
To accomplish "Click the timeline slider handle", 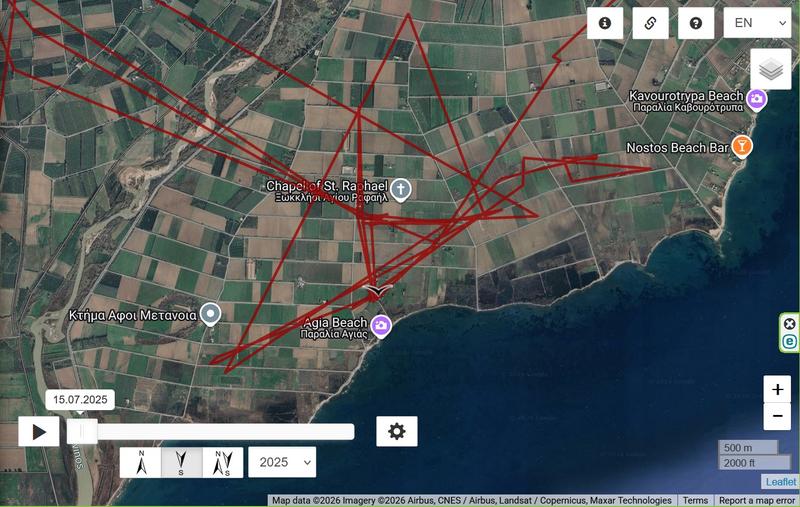I will coord(82,432).
